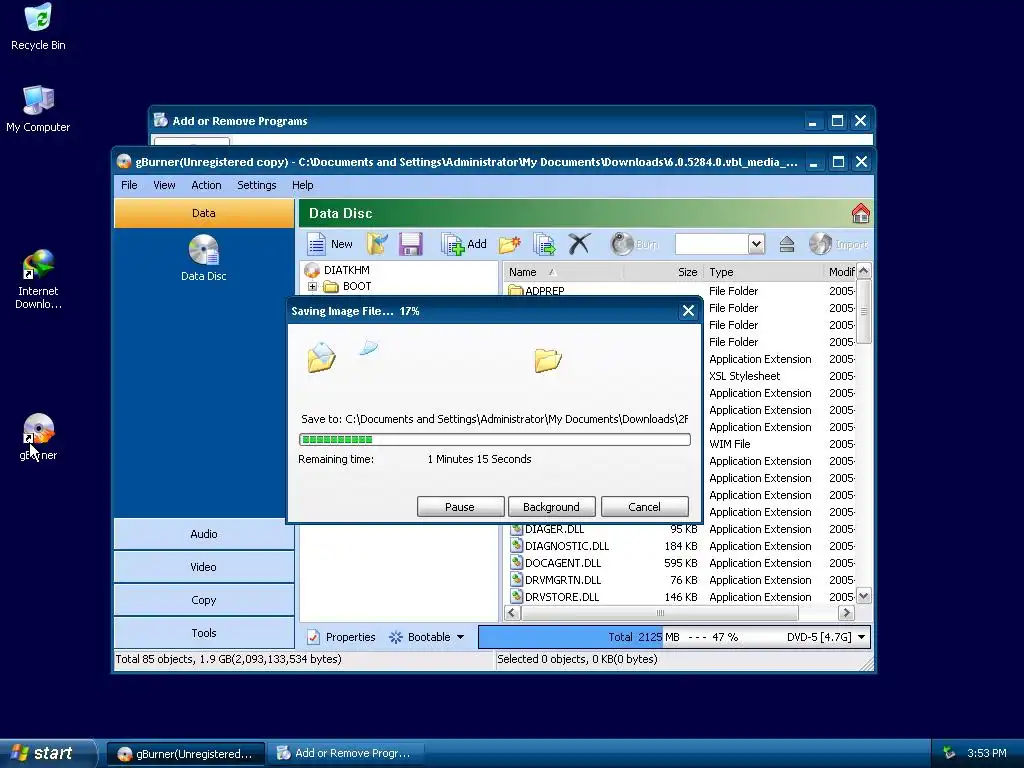1024x768 pixels.
Task: Click the horizontal scrollbar left arrow
Action: pyautogui.click(x=512, y=613)
